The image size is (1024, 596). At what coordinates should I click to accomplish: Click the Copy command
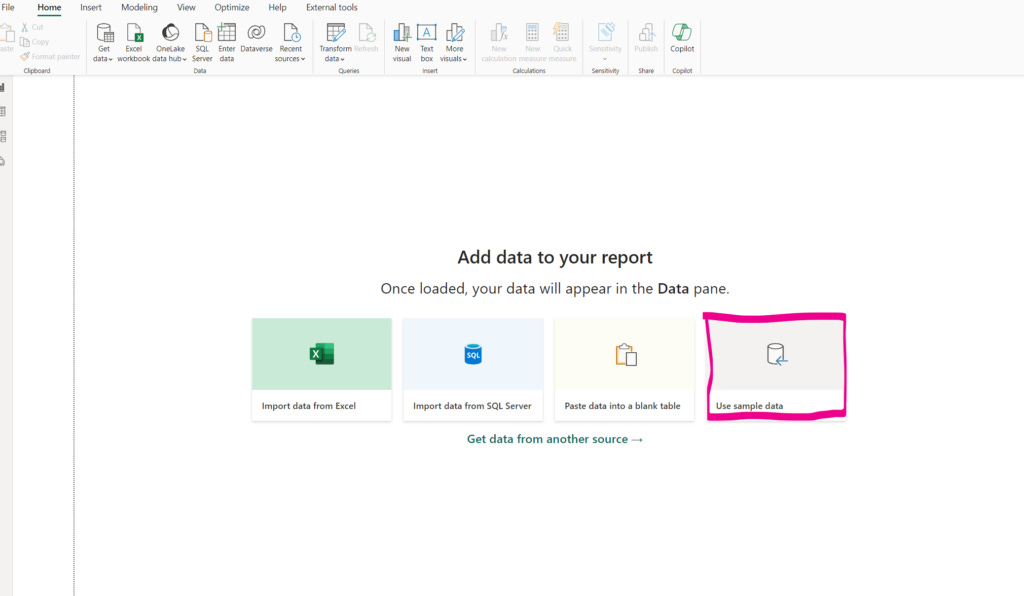point(35,42)
